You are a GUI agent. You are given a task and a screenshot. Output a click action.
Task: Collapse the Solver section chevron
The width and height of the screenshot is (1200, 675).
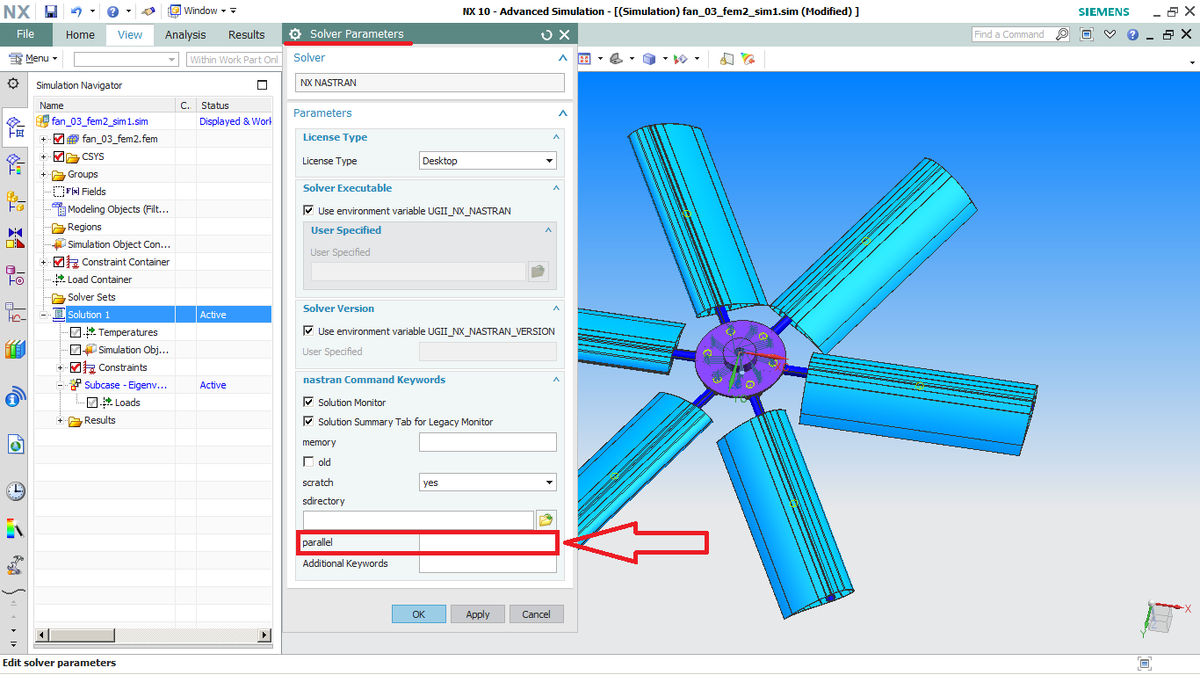point(562,58)
